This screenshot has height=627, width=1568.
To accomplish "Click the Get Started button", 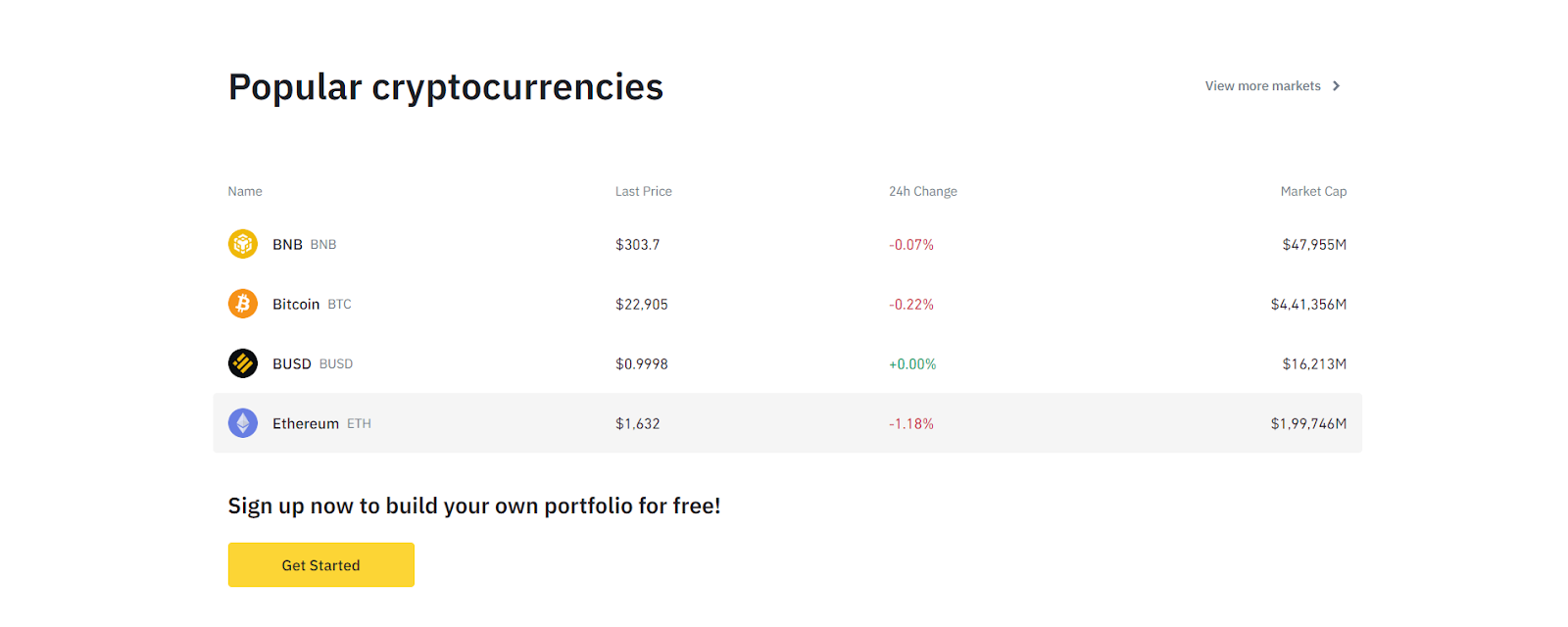I will coord(321,565).
